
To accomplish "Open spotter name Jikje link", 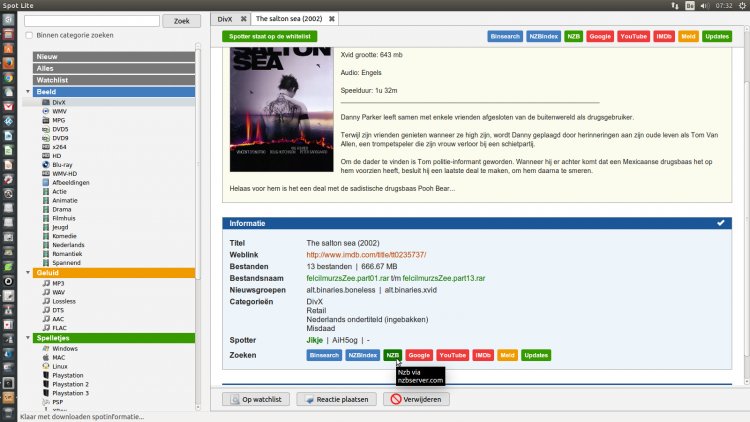I will 315,340.
